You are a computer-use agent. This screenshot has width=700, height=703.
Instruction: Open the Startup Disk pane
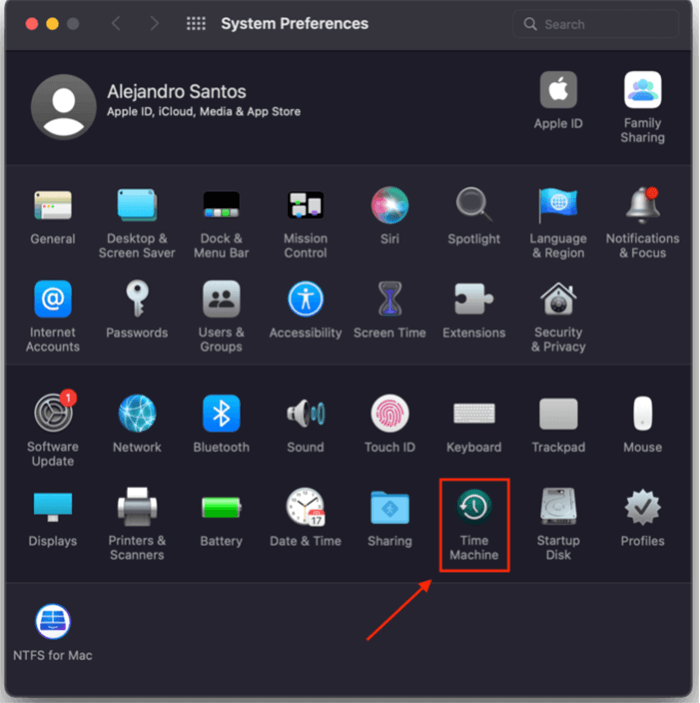(558, 508)
